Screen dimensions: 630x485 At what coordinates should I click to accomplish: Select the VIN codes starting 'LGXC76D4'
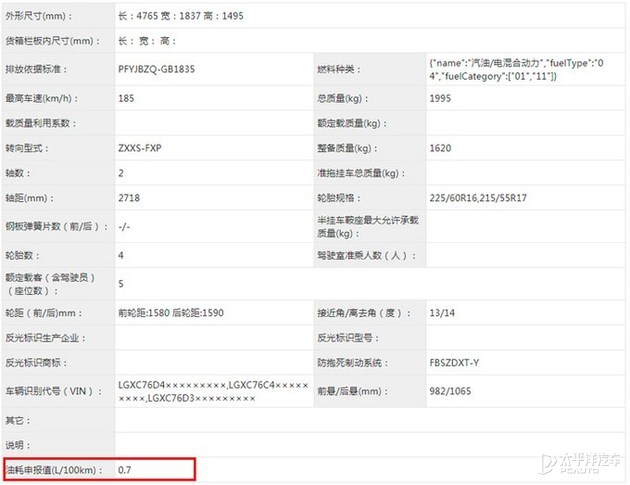pyautogui.click(x=213, y=392)
